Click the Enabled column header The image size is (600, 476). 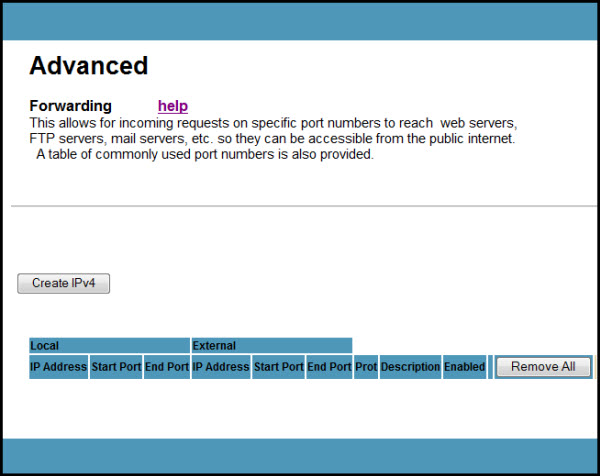[464, 367]
